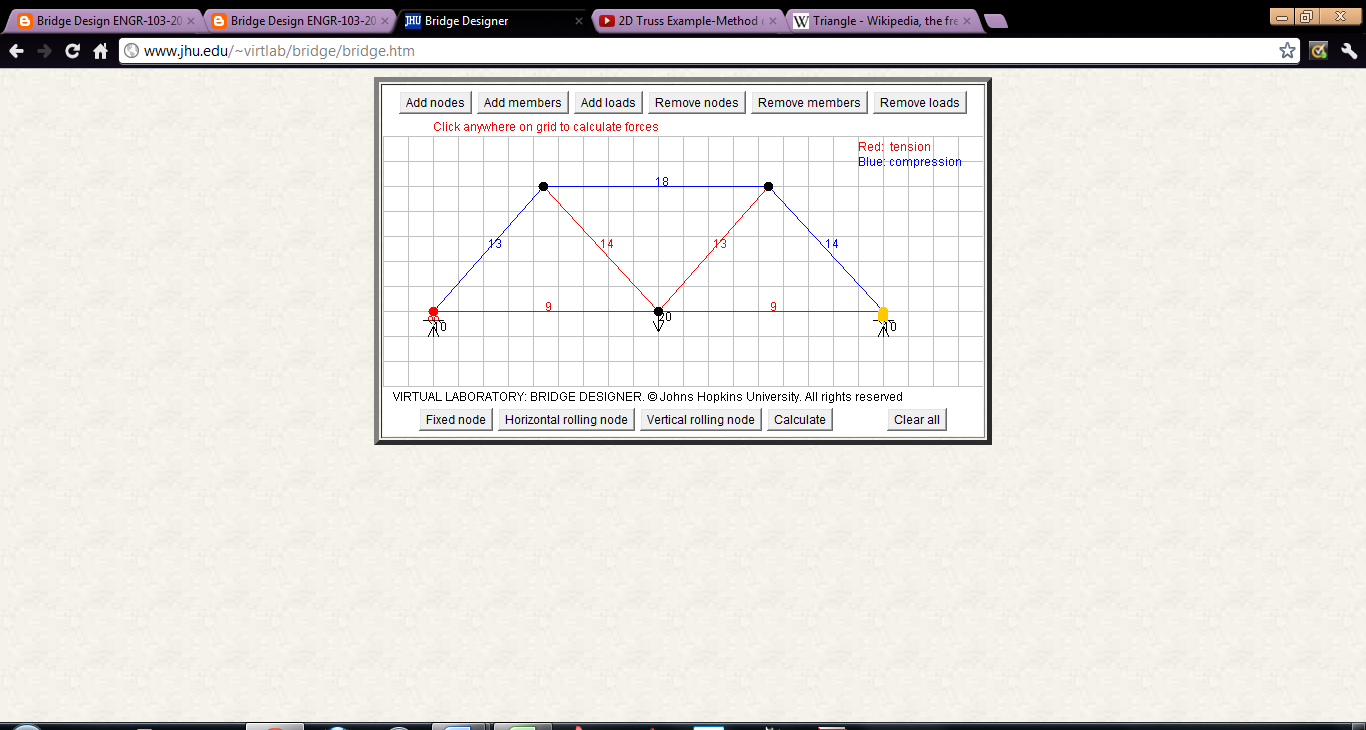The height and width of the screenshot is (730, 1366).
Task: Switch to the first Bridge Design ENGR-103 tab
Action: pyautogui.click(x=102, y=21)
